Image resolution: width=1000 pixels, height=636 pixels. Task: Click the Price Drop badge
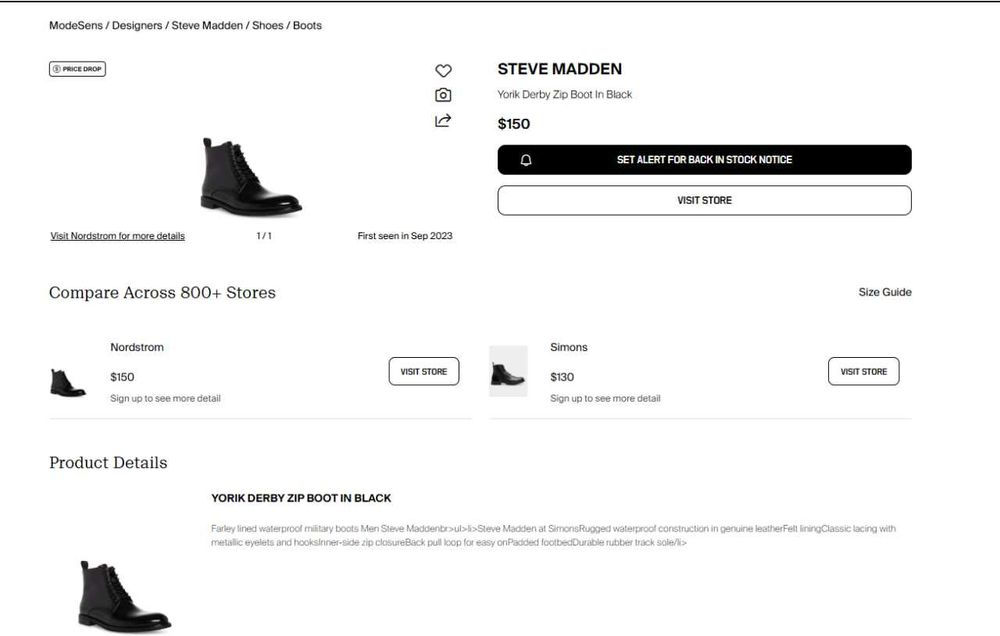point(77,69)
